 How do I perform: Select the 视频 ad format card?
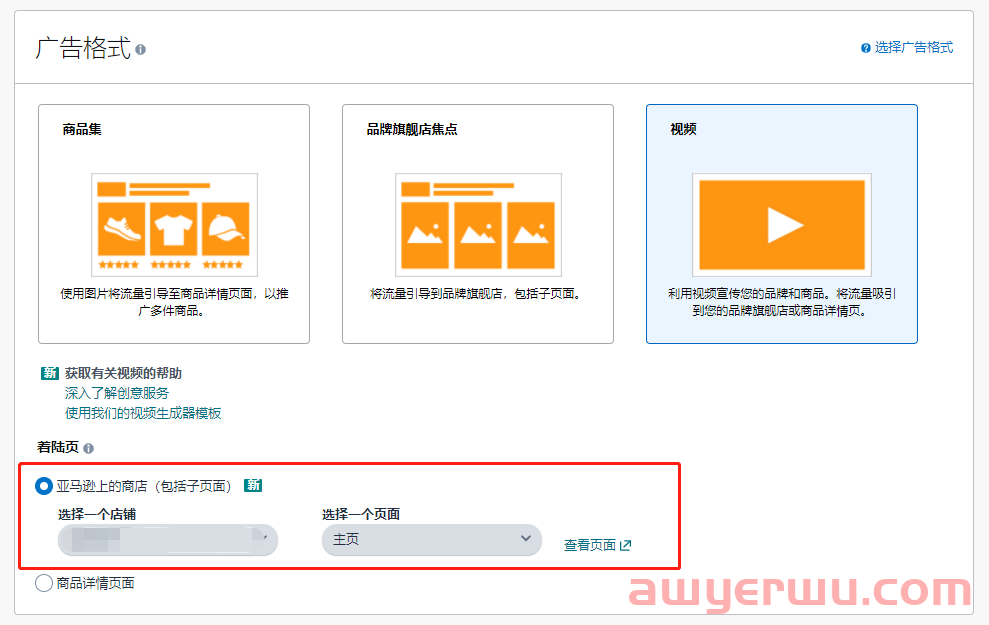tap(781, 224)
